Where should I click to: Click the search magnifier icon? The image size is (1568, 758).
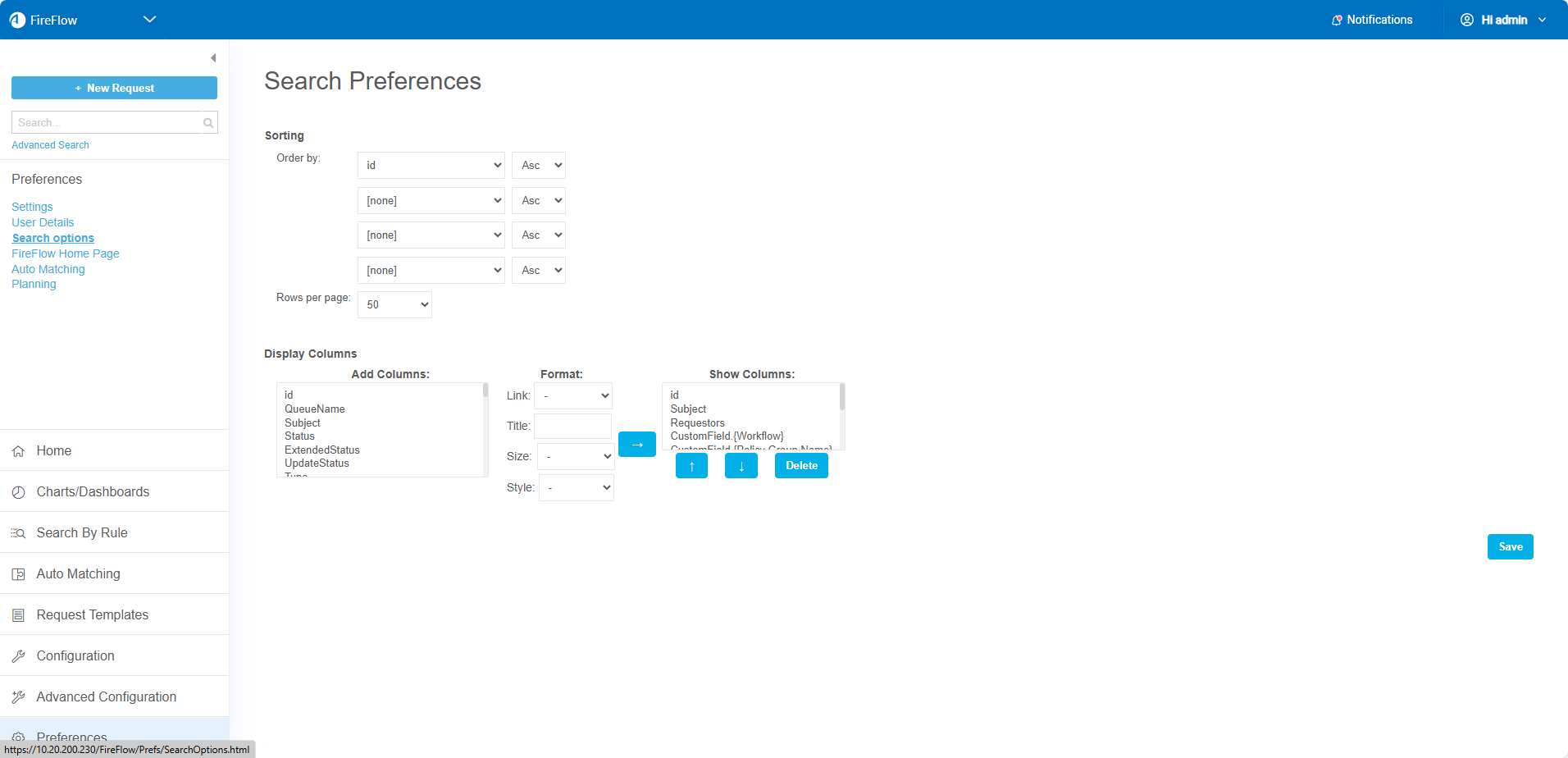point(208,123)
